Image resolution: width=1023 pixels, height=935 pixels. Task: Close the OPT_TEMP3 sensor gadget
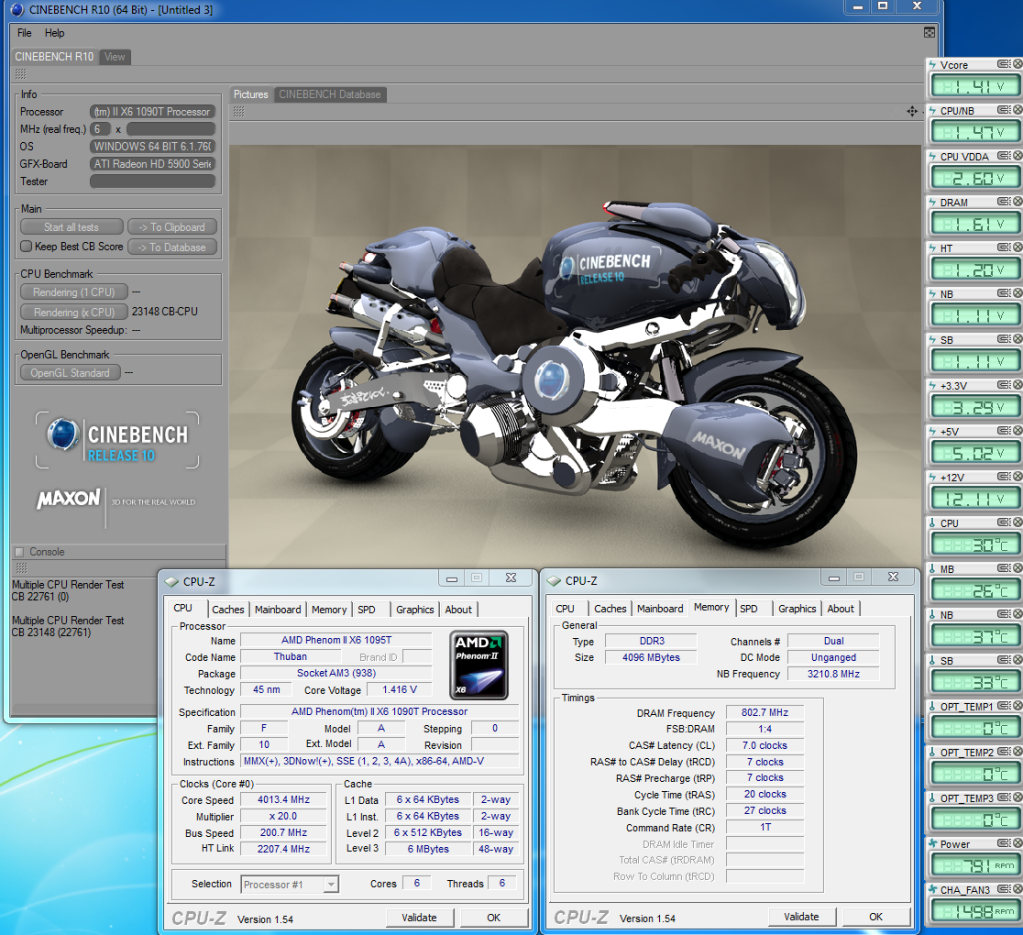[x=1017, y=797]
